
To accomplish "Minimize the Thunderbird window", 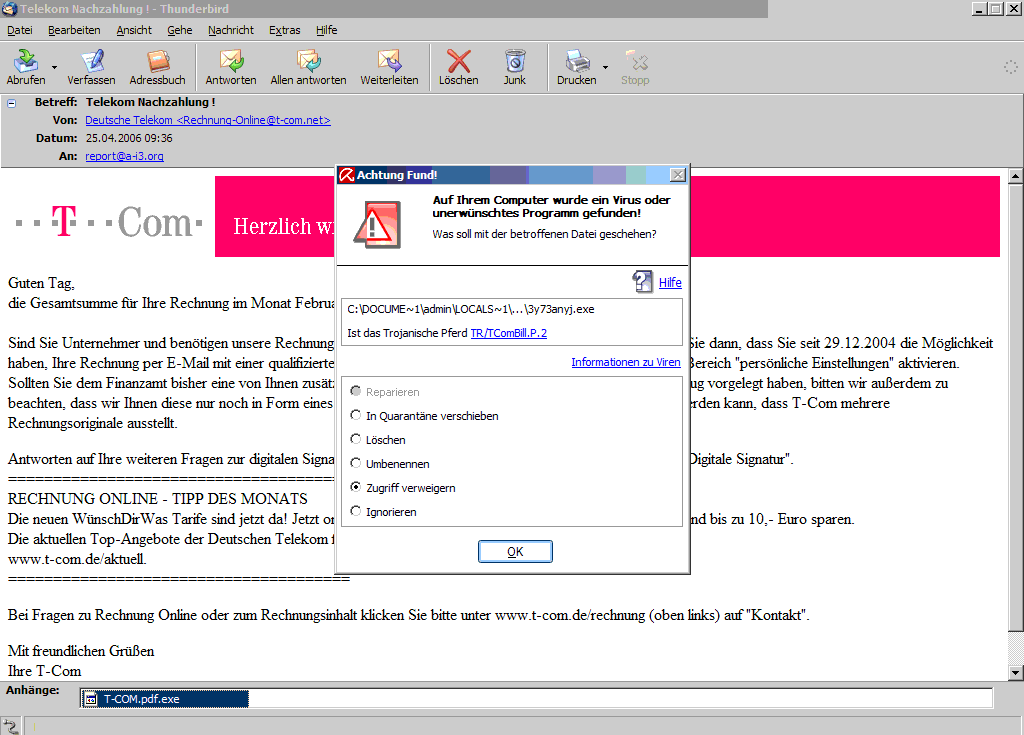I will click(x=979, y=9).
